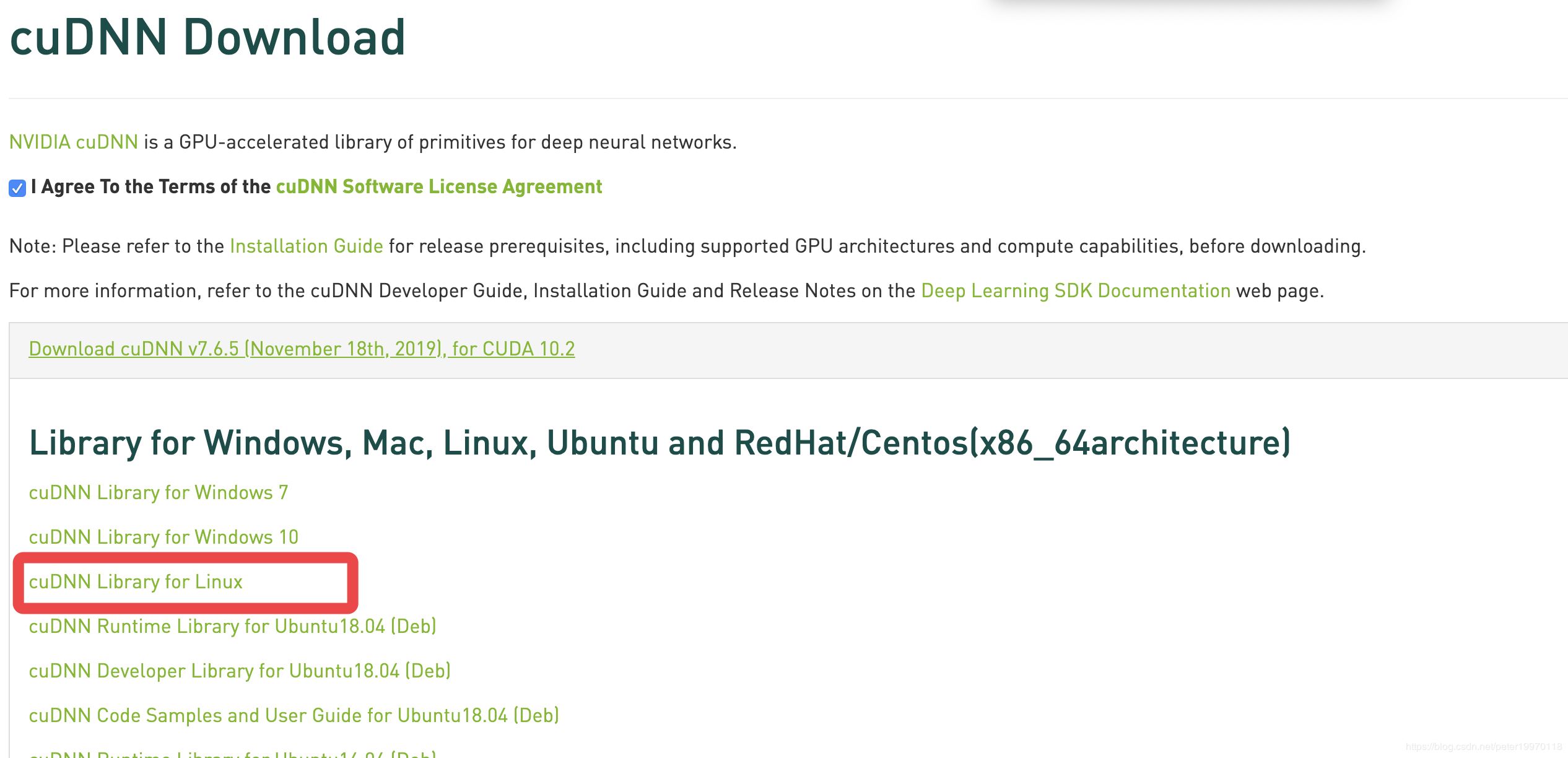Click the 'Note: Please refer to the' text
Image resolution: width=1568 pixels, height=758 pixels.
tap(116, 246)
